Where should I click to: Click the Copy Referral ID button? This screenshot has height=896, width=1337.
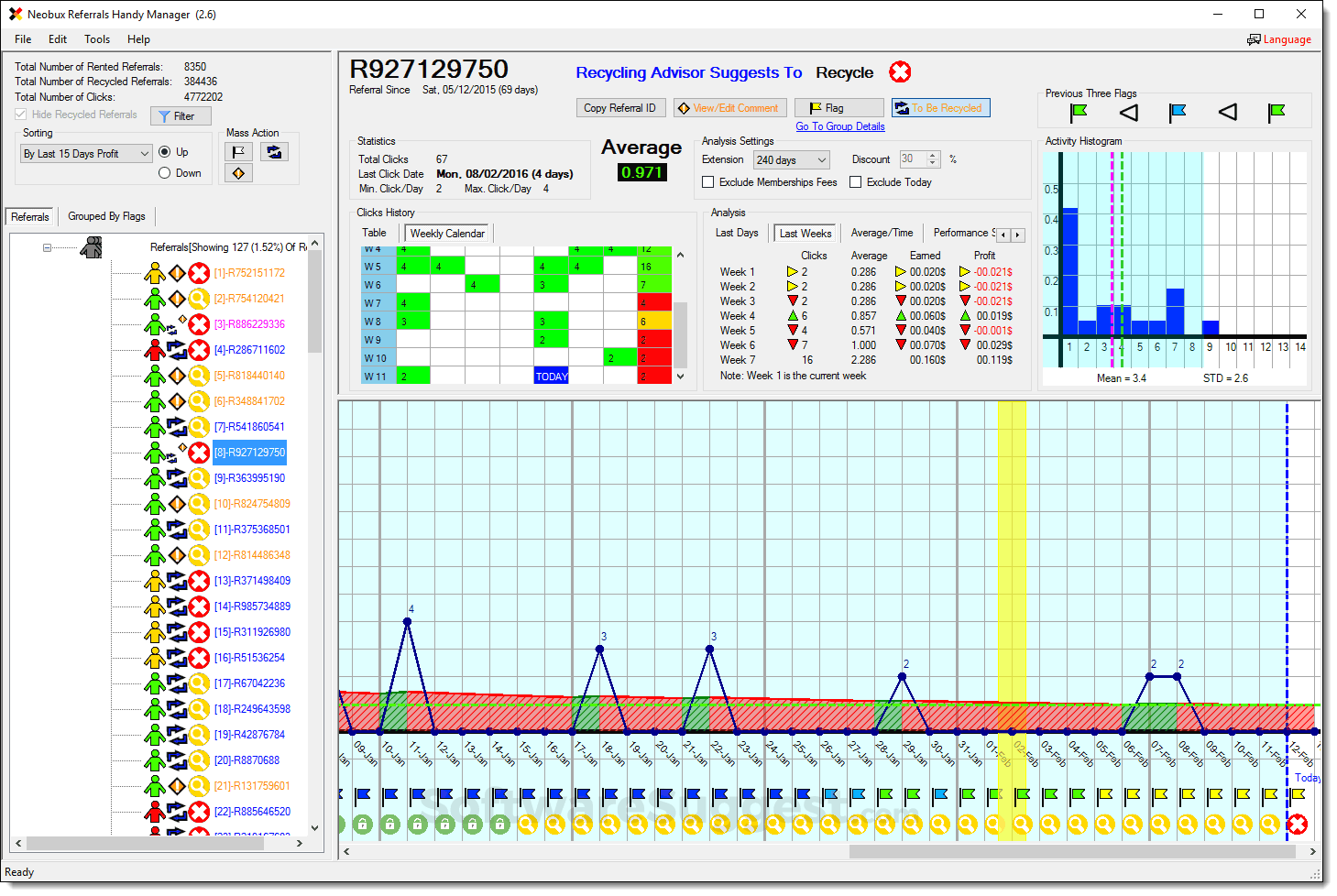coord(620,108)
